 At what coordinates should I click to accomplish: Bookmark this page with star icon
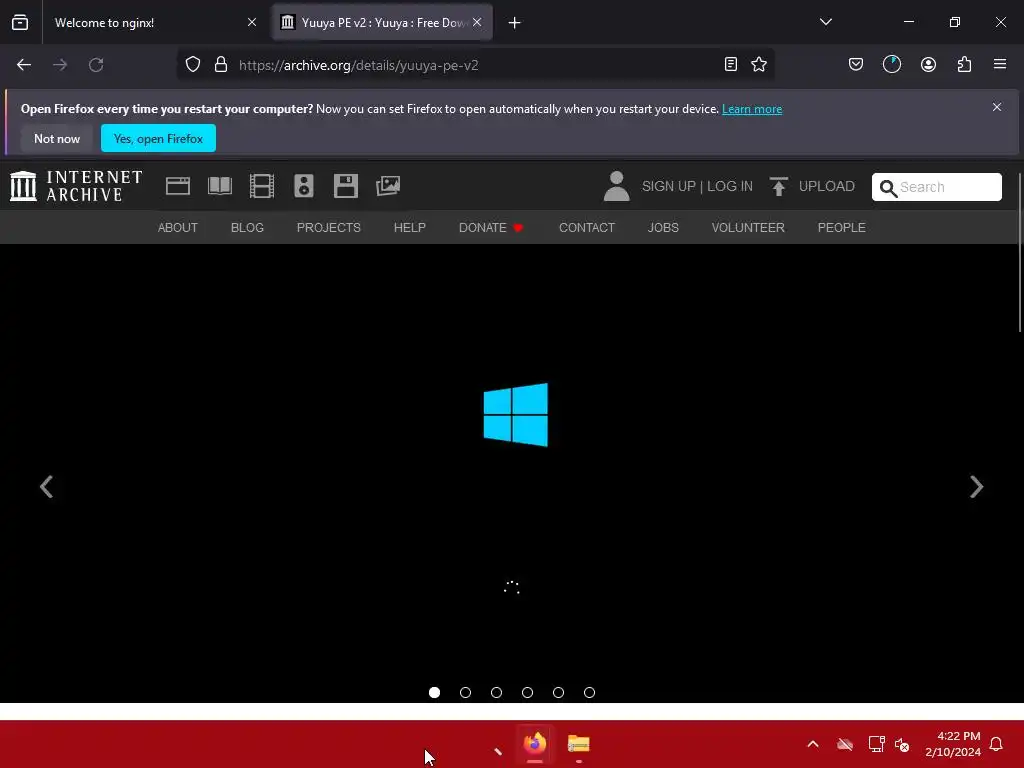[x=759, y=64]
